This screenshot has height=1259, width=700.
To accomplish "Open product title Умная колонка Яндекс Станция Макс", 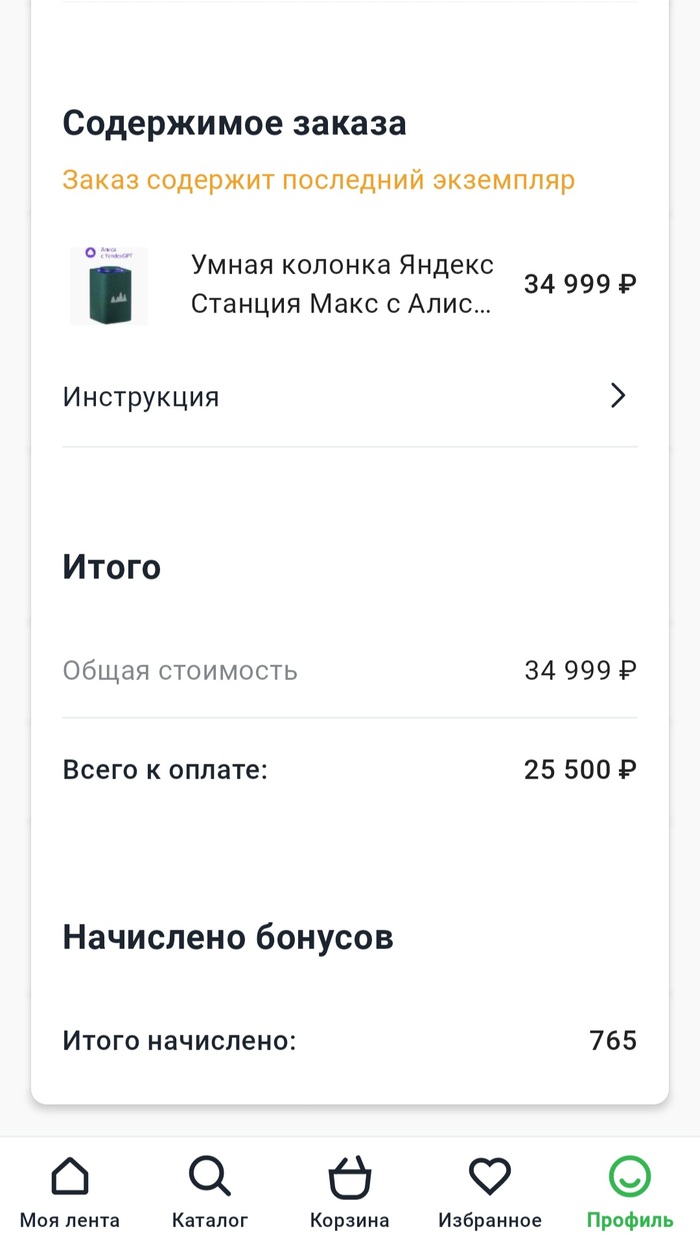I will (x=342, y=284).
